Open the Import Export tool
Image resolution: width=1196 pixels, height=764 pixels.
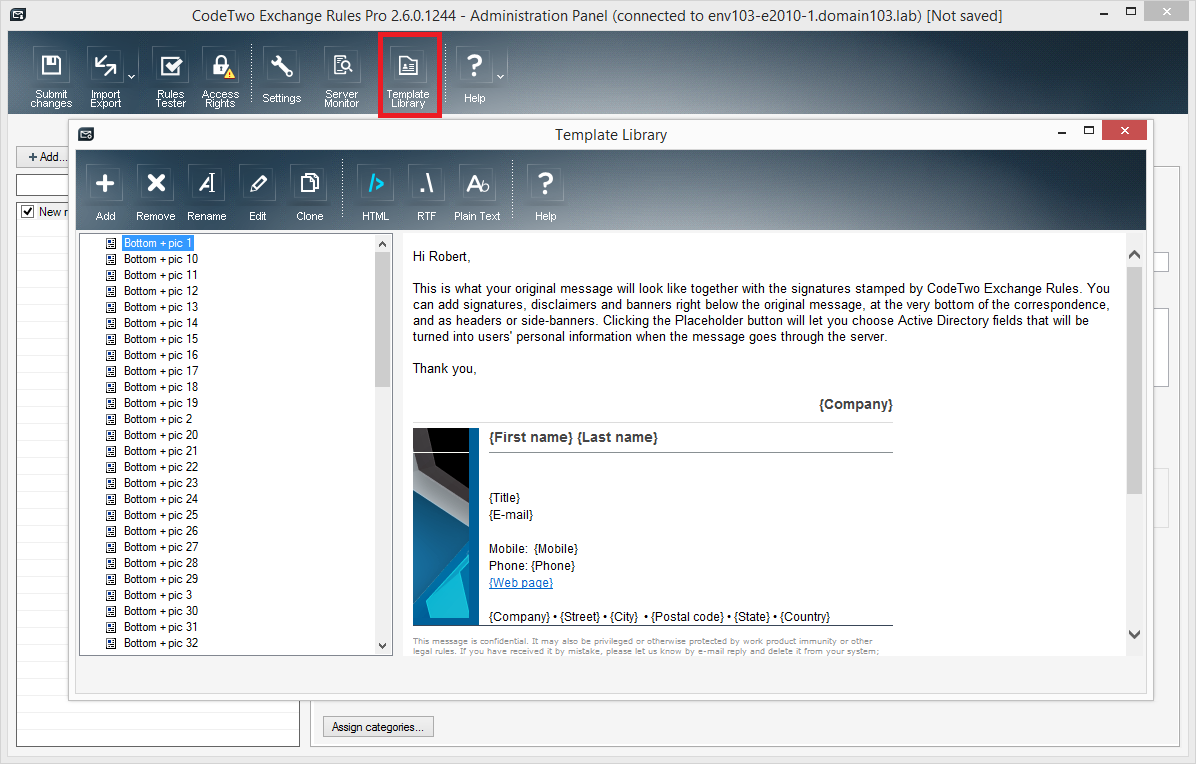click(105, 77)
